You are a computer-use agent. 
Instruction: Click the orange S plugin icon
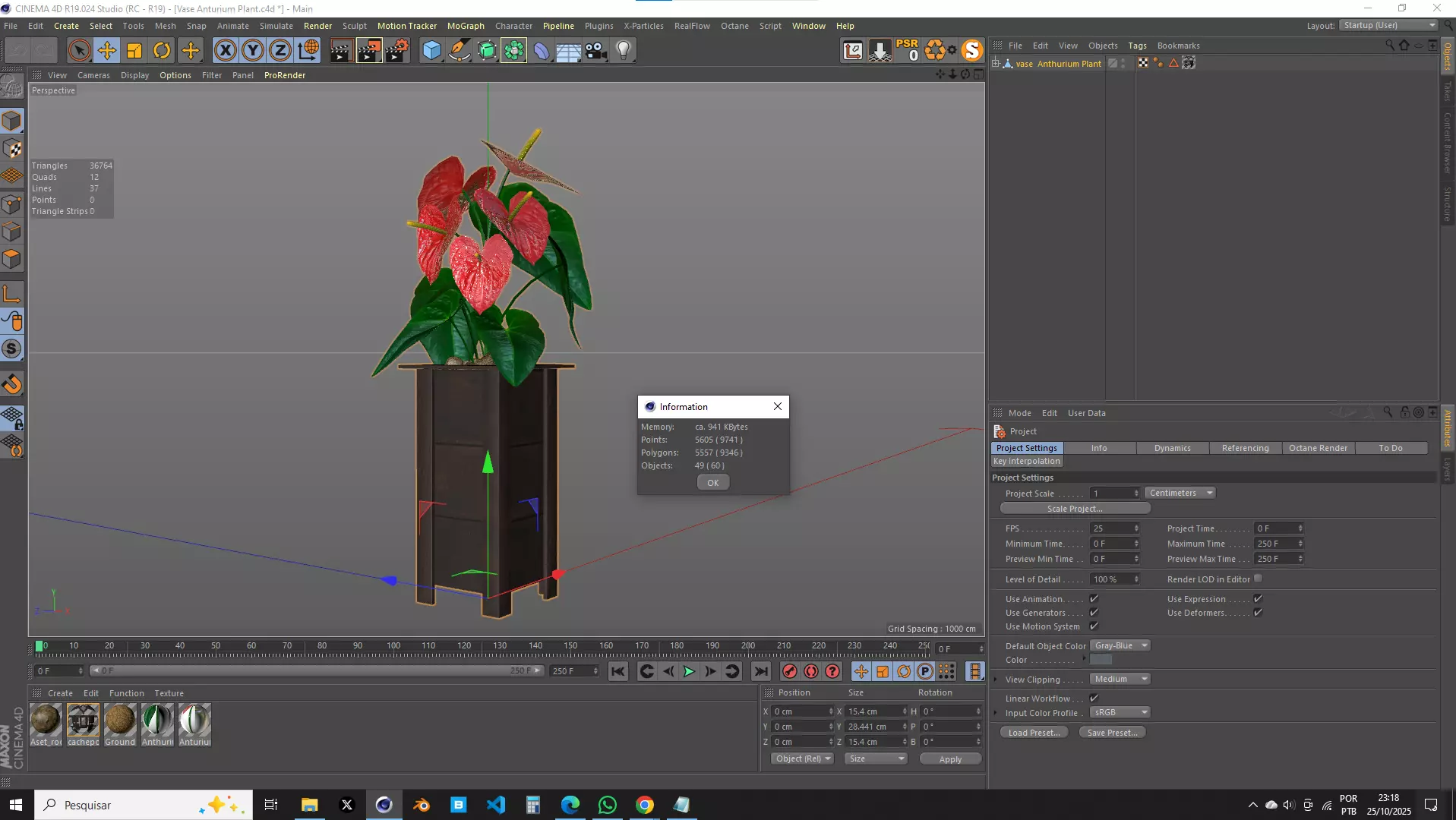(x=971, y=50)
